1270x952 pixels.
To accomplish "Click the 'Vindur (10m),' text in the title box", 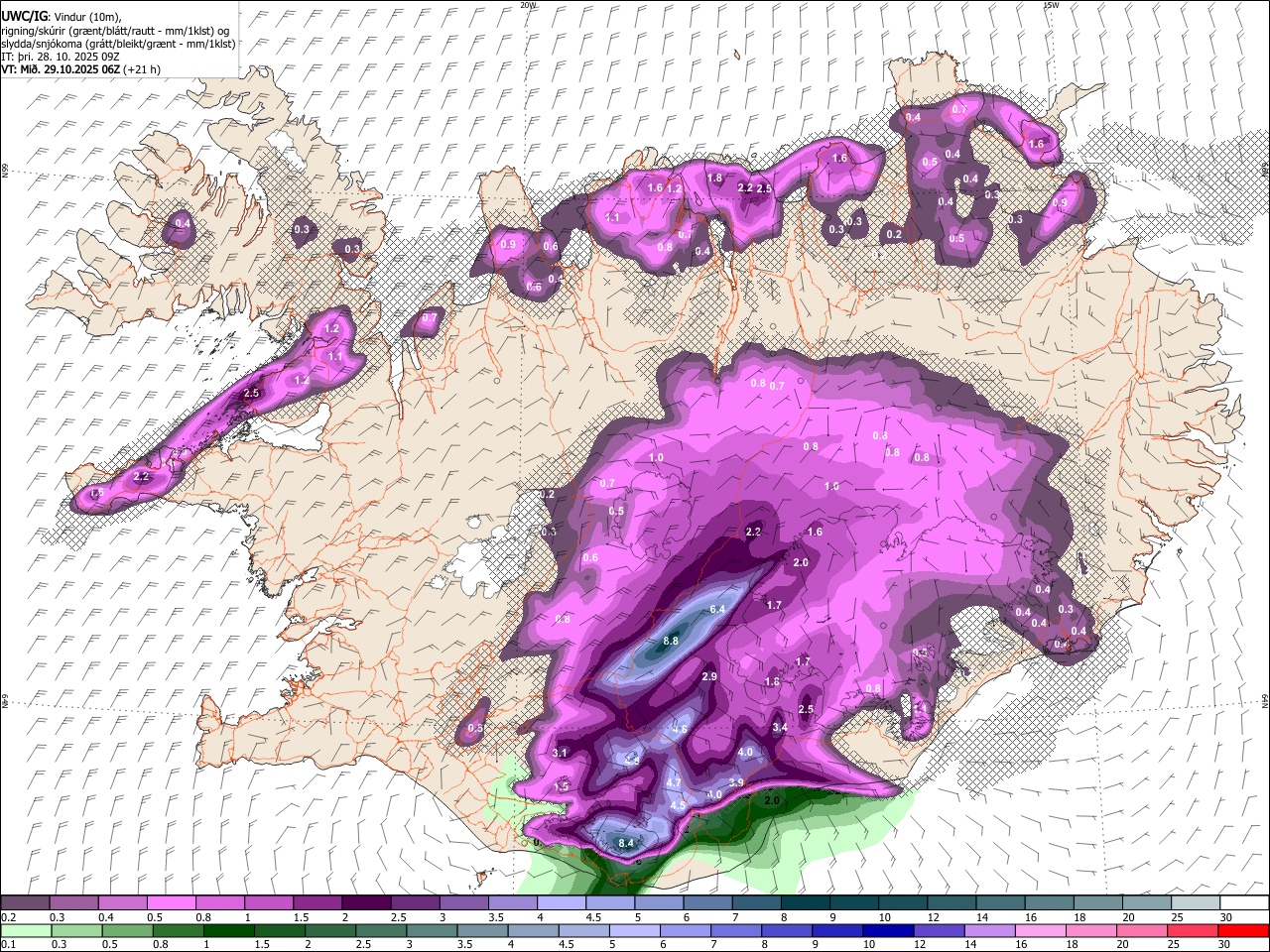I will [87, 16].
